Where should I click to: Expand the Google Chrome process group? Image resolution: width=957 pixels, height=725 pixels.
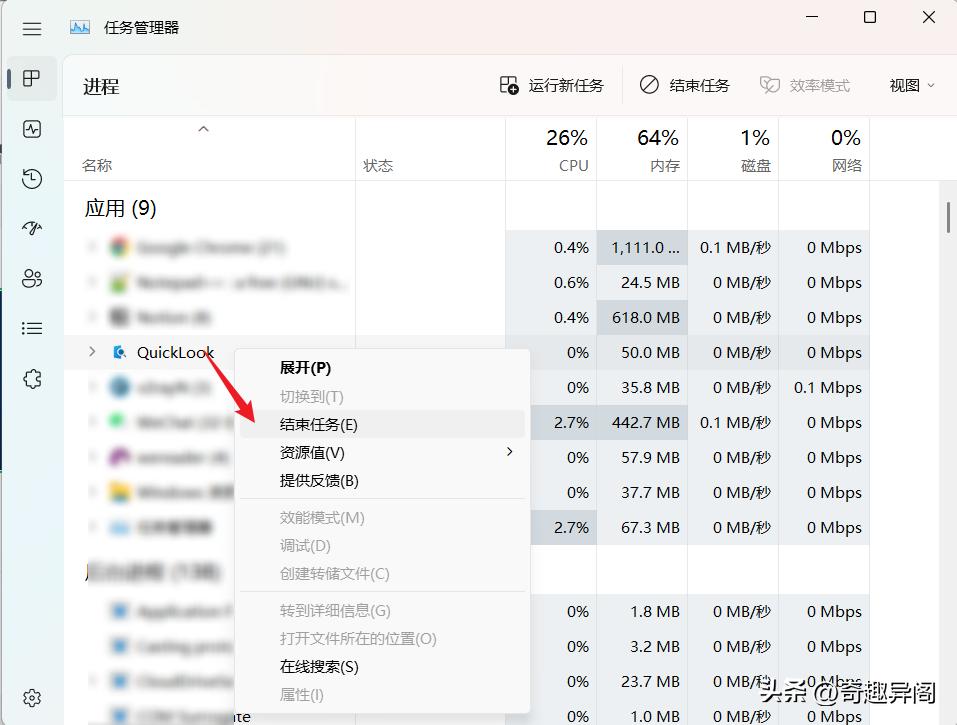tap(91, 247)
